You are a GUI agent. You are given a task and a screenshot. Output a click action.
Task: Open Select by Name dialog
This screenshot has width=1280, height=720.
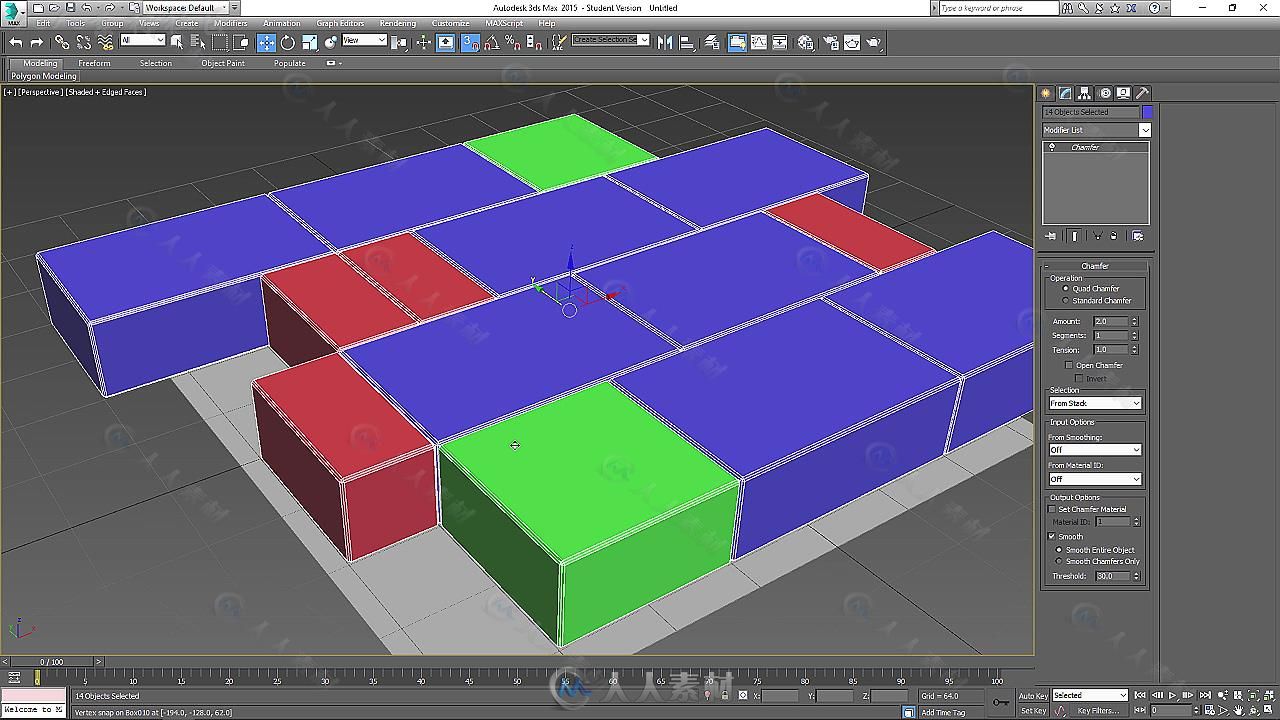(x=197, y=42)
